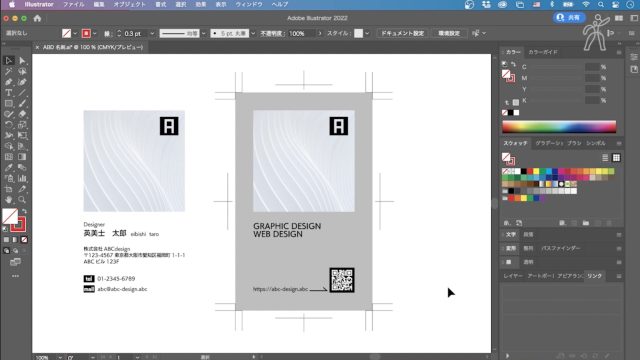Image resolution: width=640 pixels, height=360 pixels.
Task: Click the ドキュメント設定 button
Action: 402,33
